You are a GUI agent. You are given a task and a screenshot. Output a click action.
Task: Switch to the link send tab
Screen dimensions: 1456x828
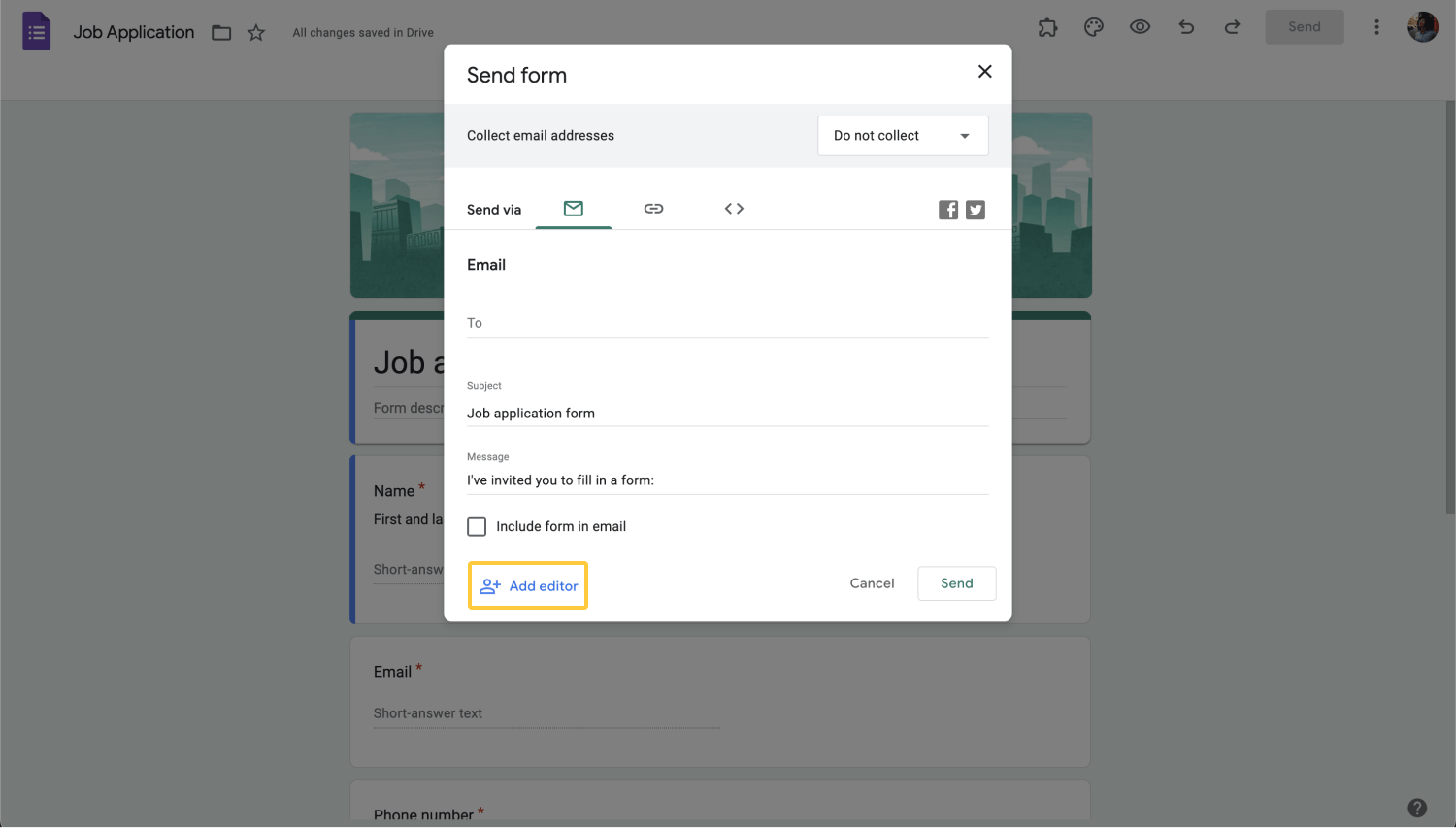tap(653, 209)
